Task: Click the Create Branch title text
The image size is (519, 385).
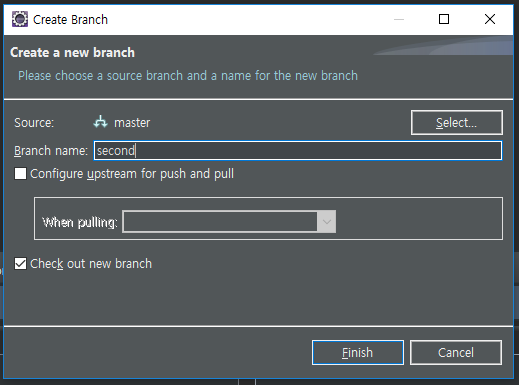Action: (70, 20)
